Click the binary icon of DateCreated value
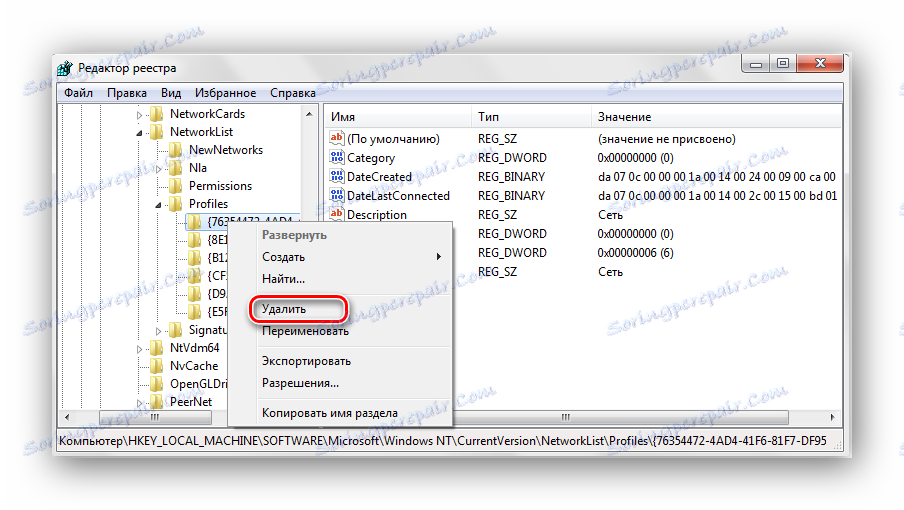 337,176
